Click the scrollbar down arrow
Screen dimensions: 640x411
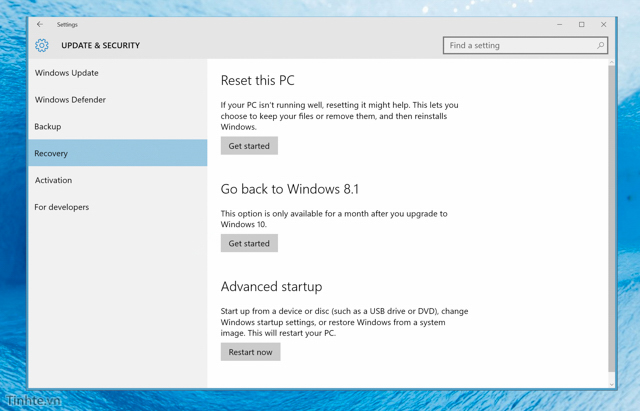tap(611, 384)
